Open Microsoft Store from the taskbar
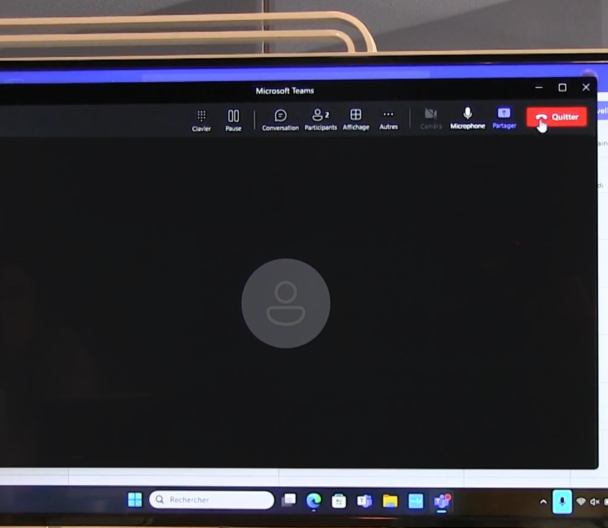The image size is (608, 528). coord(339,501)
